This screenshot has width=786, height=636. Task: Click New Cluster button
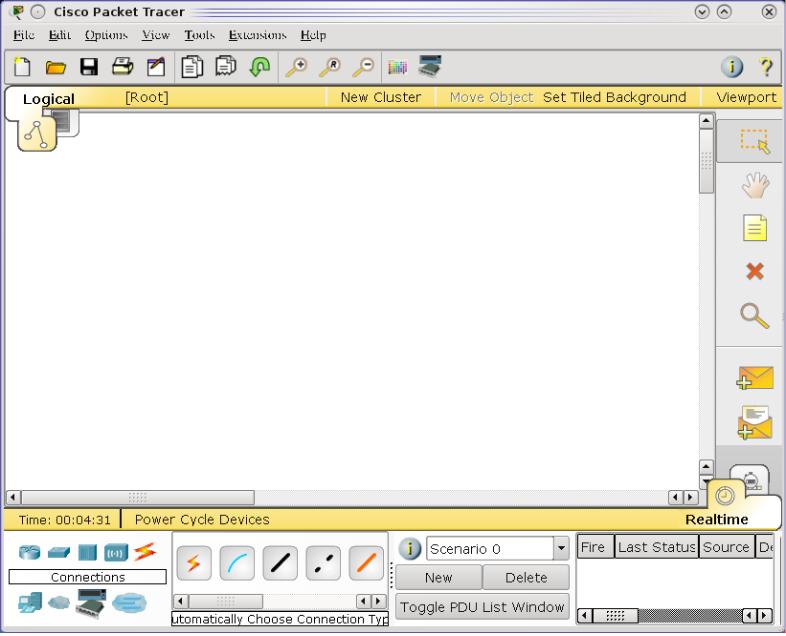pos(380,97)
